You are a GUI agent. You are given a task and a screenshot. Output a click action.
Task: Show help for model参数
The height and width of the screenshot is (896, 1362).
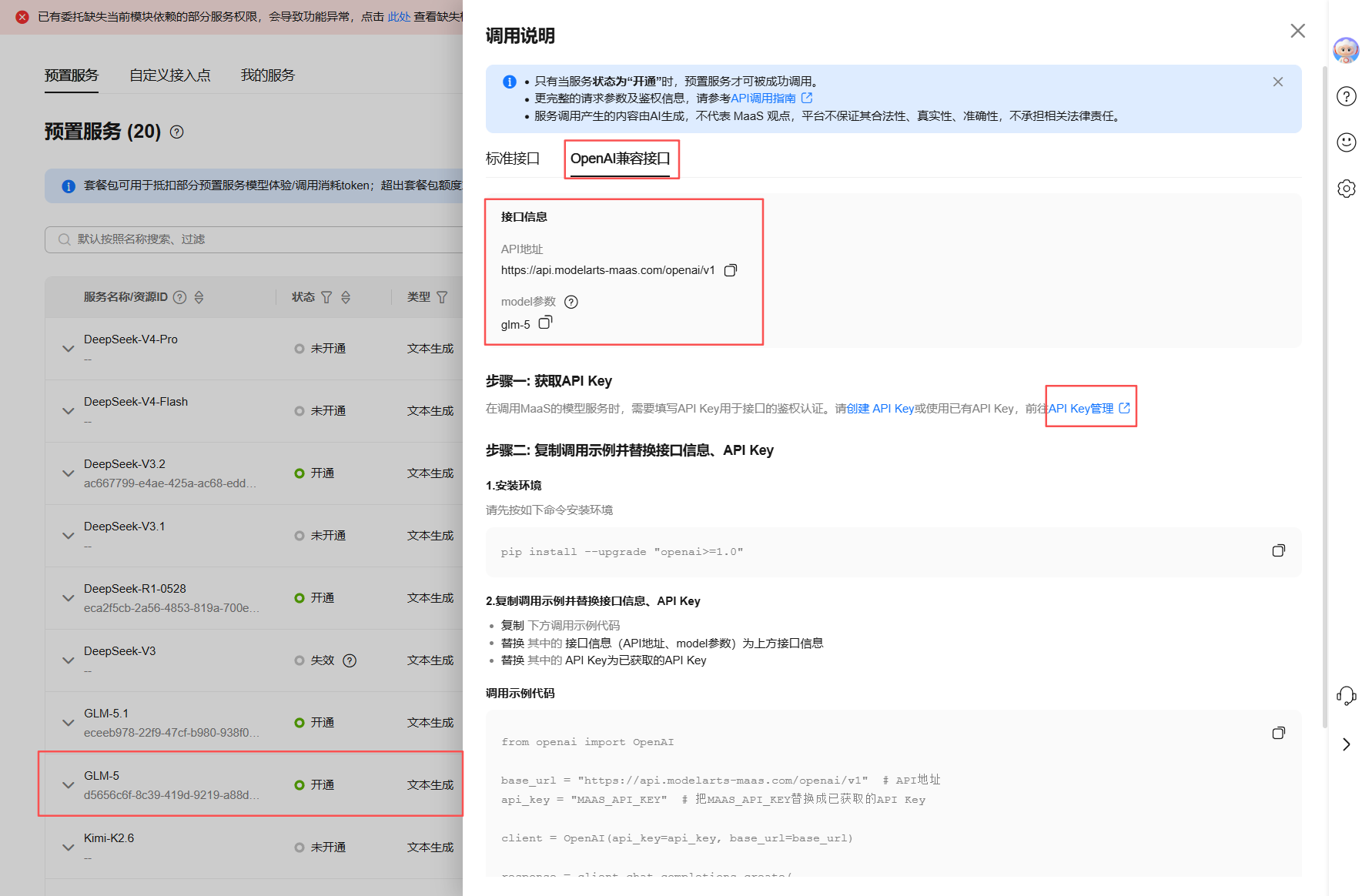click(x=571, y=302)
